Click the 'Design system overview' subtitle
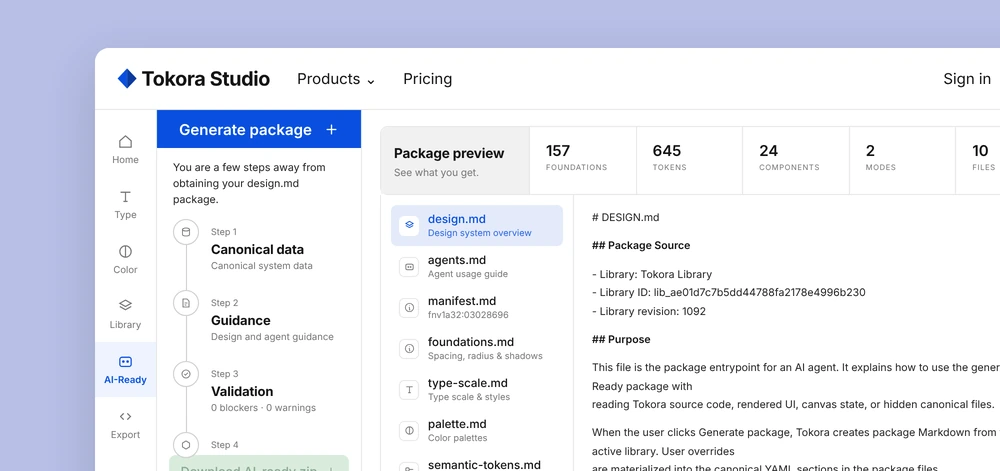 click(x=480, y=233)
